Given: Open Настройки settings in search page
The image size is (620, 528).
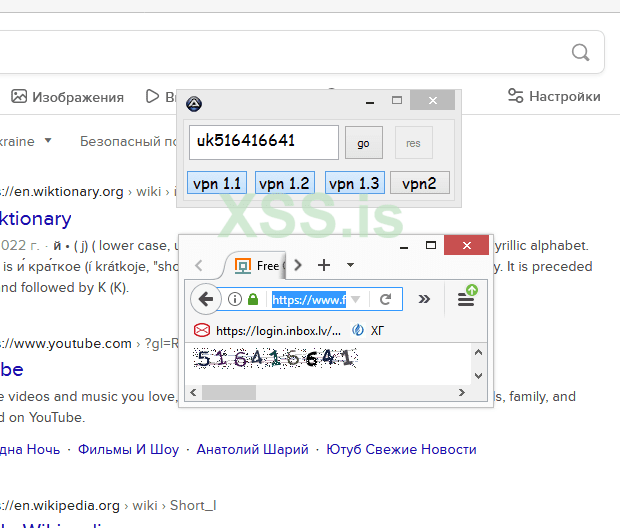Looking at the screenshot, I should (554, 96).
